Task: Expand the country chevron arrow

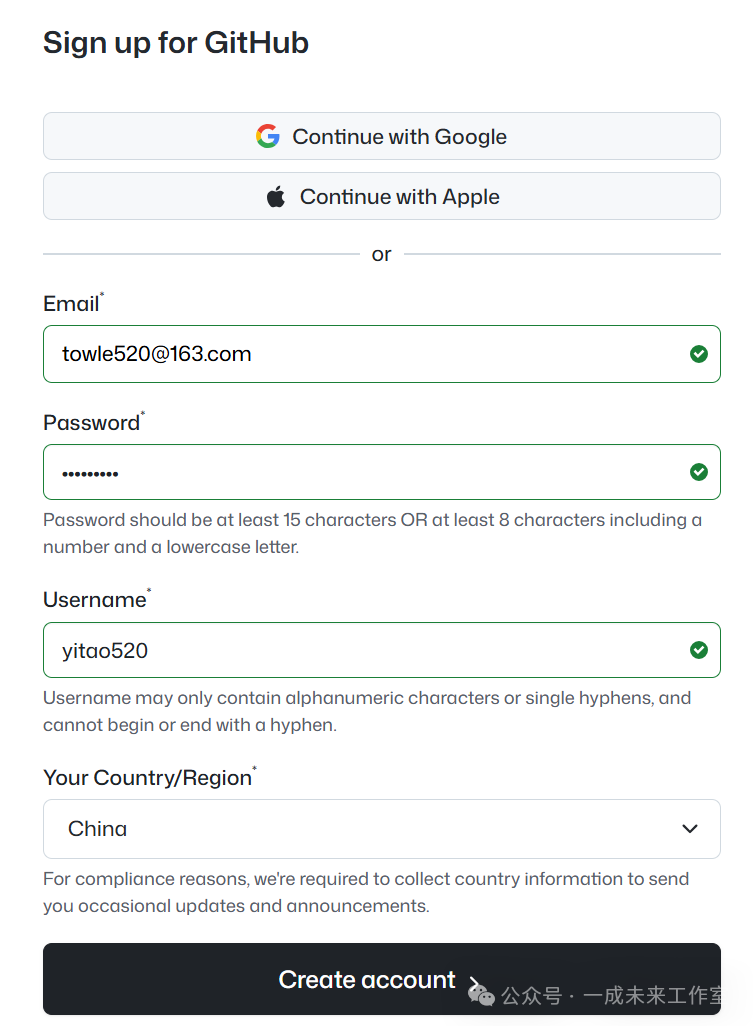Action: pos(689,829)
